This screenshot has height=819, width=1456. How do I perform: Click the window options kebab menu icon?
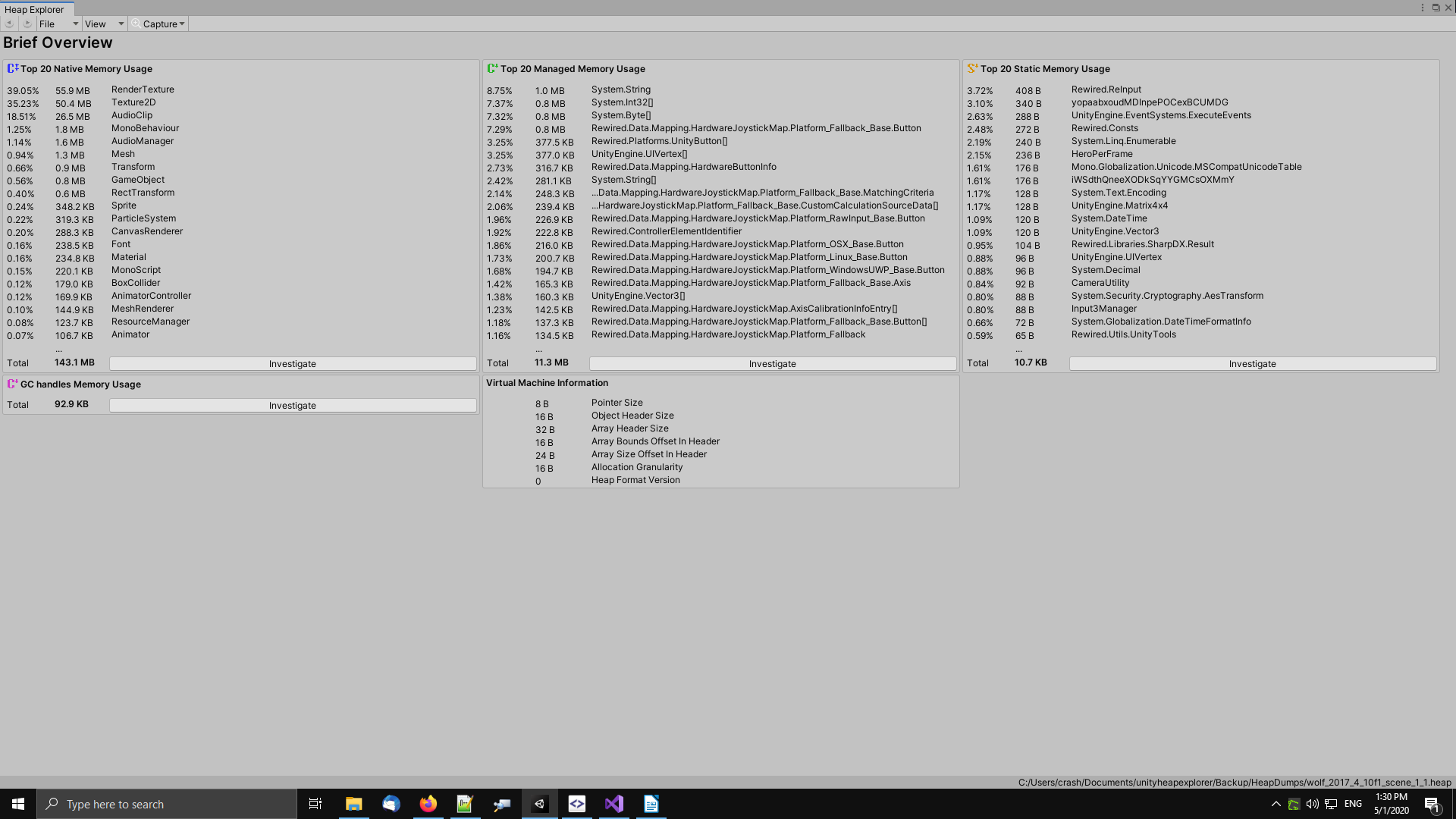click(1423, 8)
